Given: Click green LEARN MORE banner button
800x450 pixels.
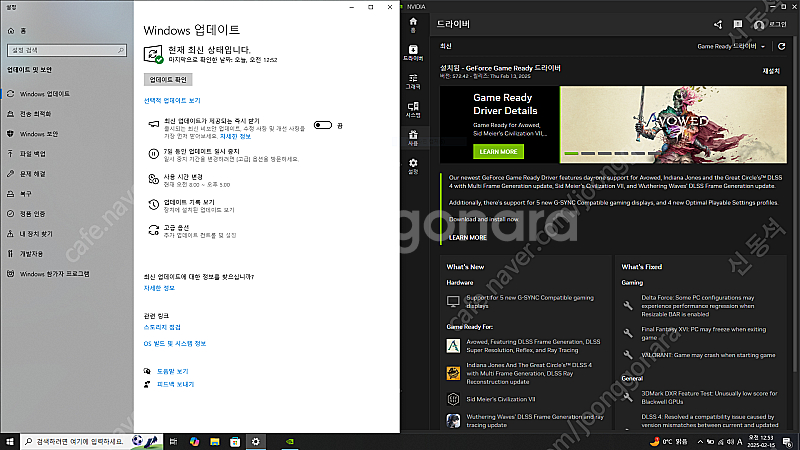Looking at the screenshot, I should pyautogui.click(x=498, y=152).
